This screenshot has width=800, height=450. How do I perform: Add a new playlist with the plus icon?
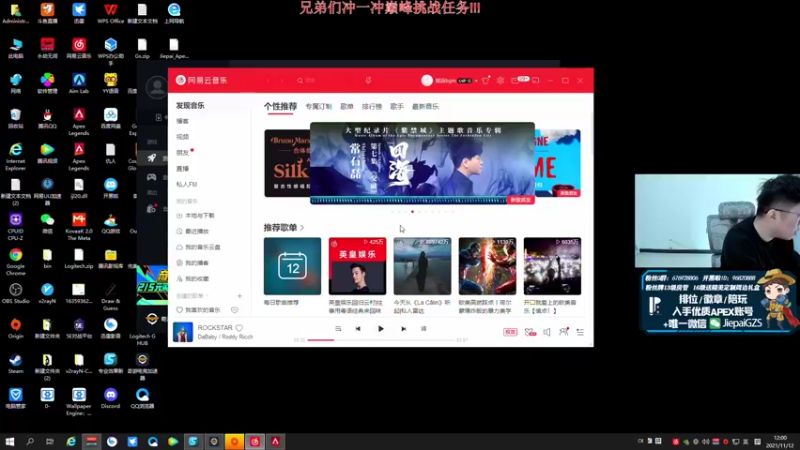239,296
